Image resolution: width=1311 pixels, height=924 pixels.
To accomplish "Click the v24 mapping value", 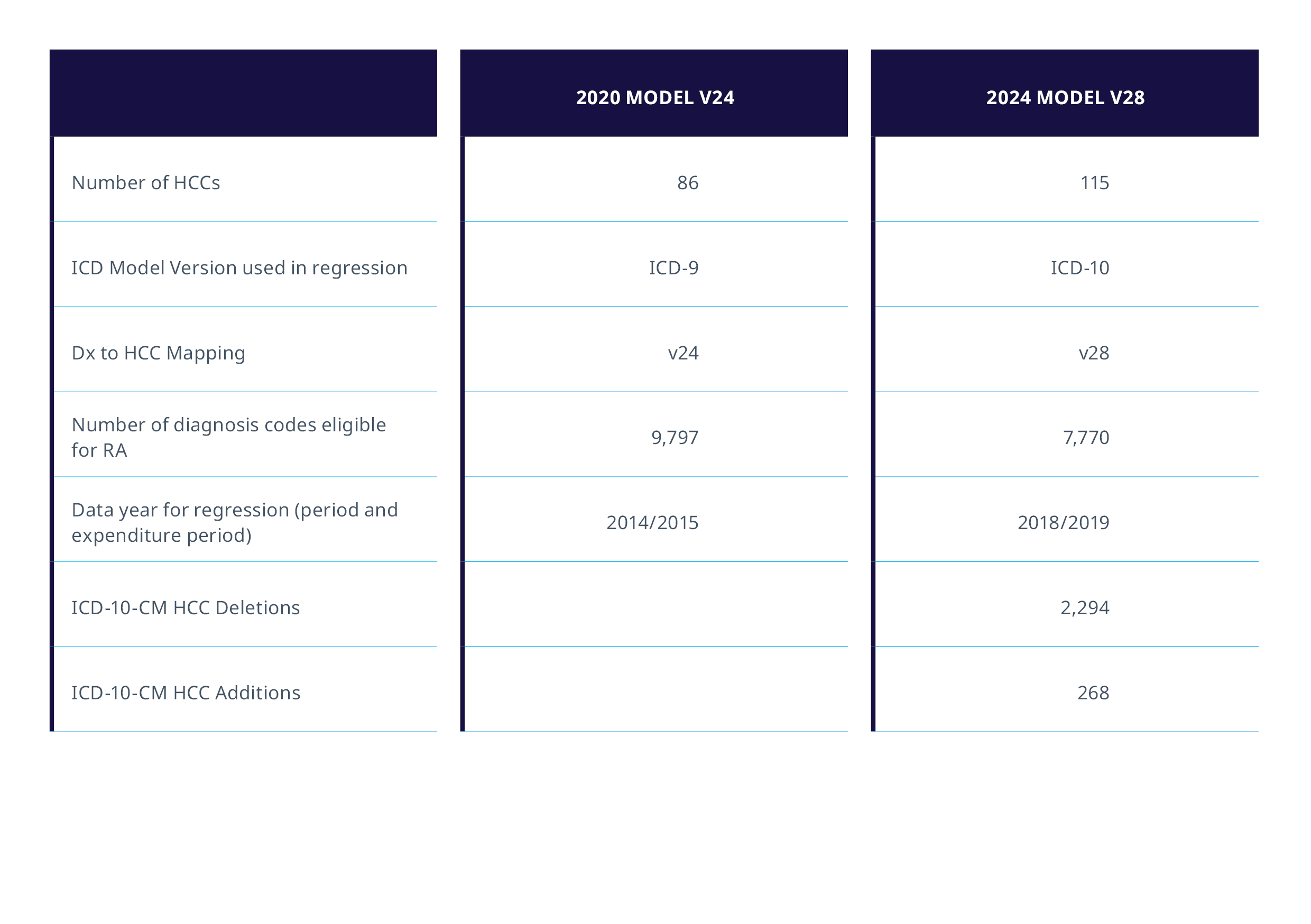I will tap(683, 353).
